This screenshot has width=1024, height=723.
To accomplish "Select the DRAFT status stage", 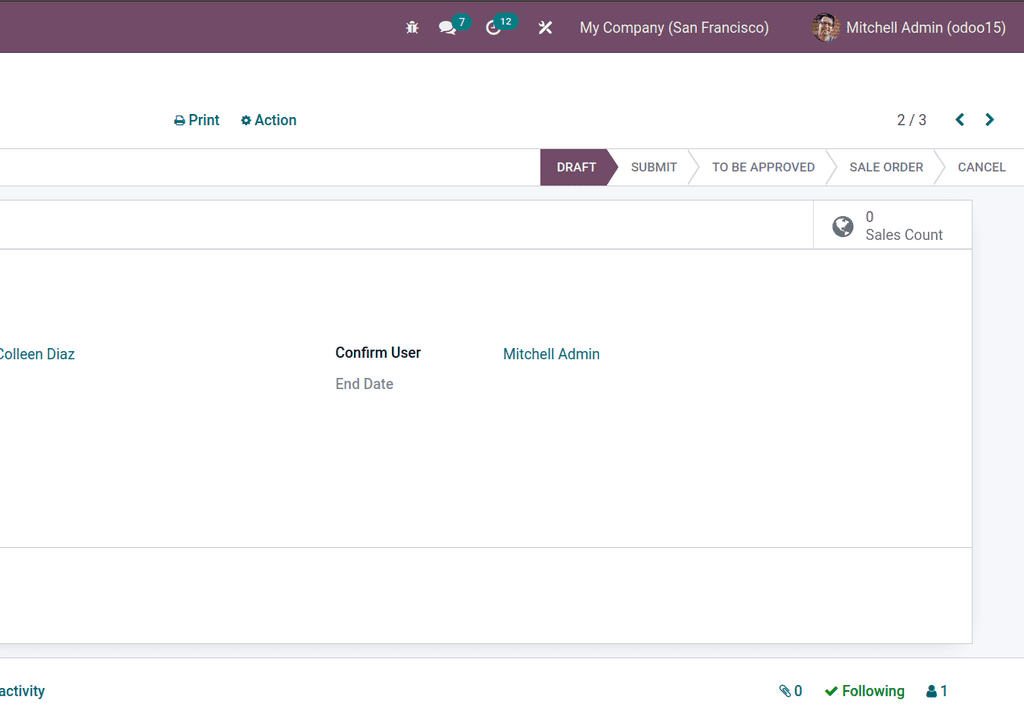I will [576, 167].
